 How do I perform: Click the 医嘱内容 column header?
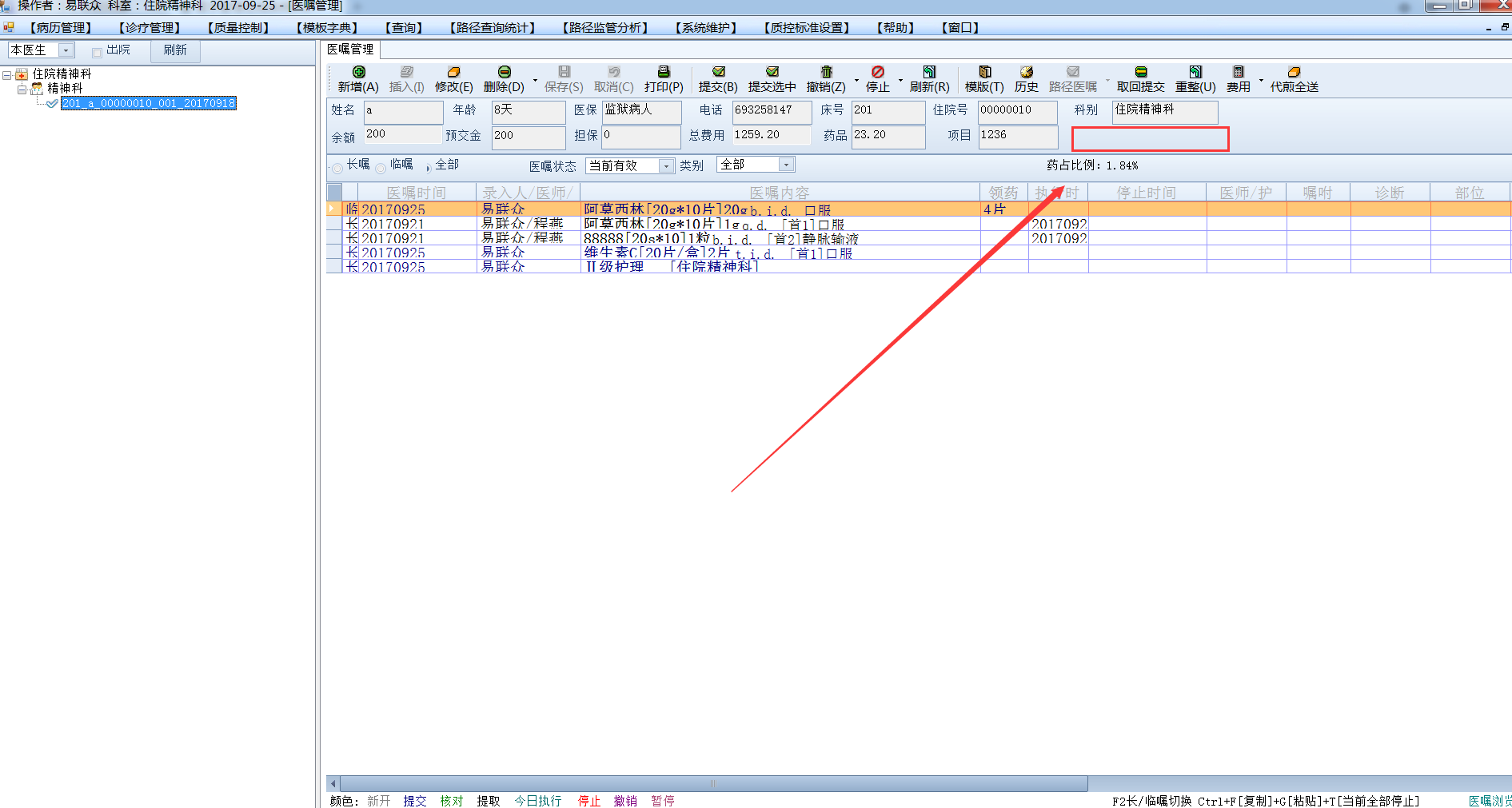coord(780,193)
